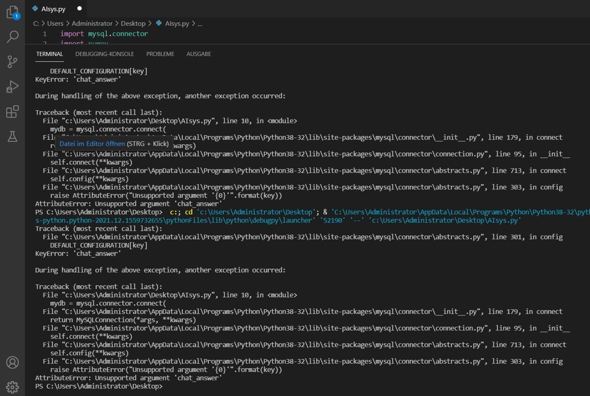
Task: Click the AIsys.py breadcrumb segment
Action: pyautogui.click(x=177, y=23)
